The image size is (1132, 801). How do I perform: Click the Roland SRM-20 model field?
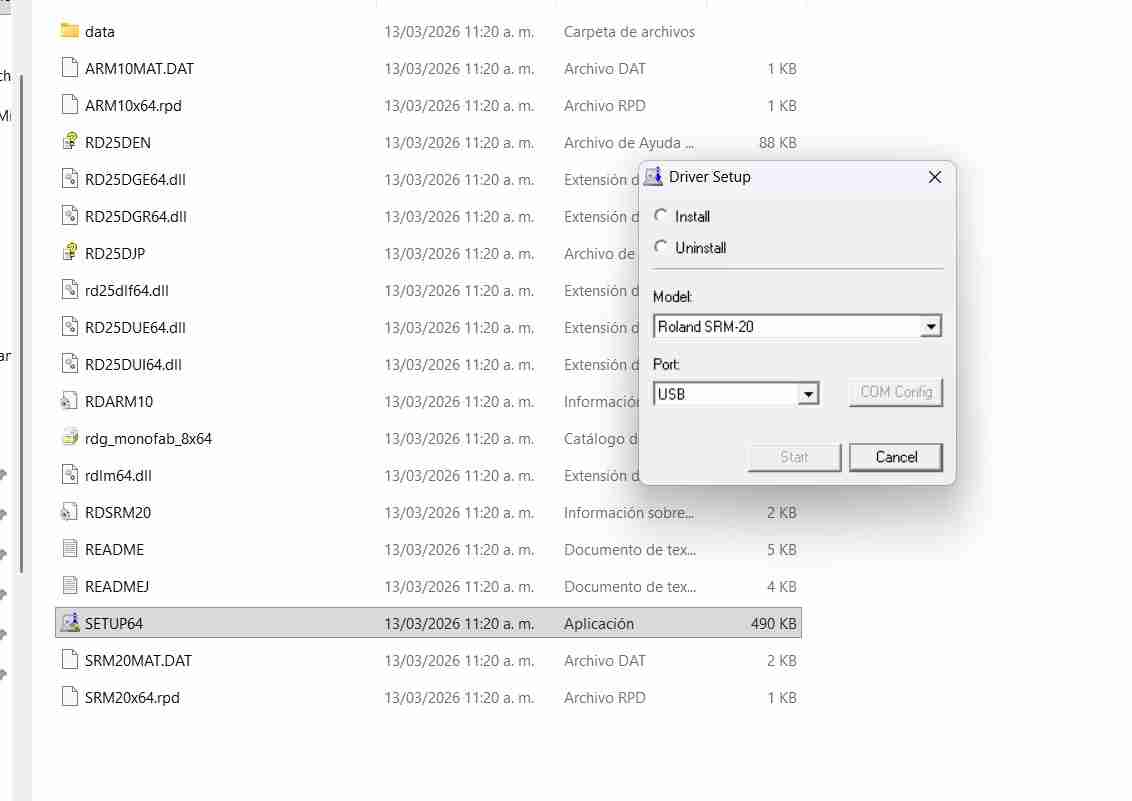point(797,327)
